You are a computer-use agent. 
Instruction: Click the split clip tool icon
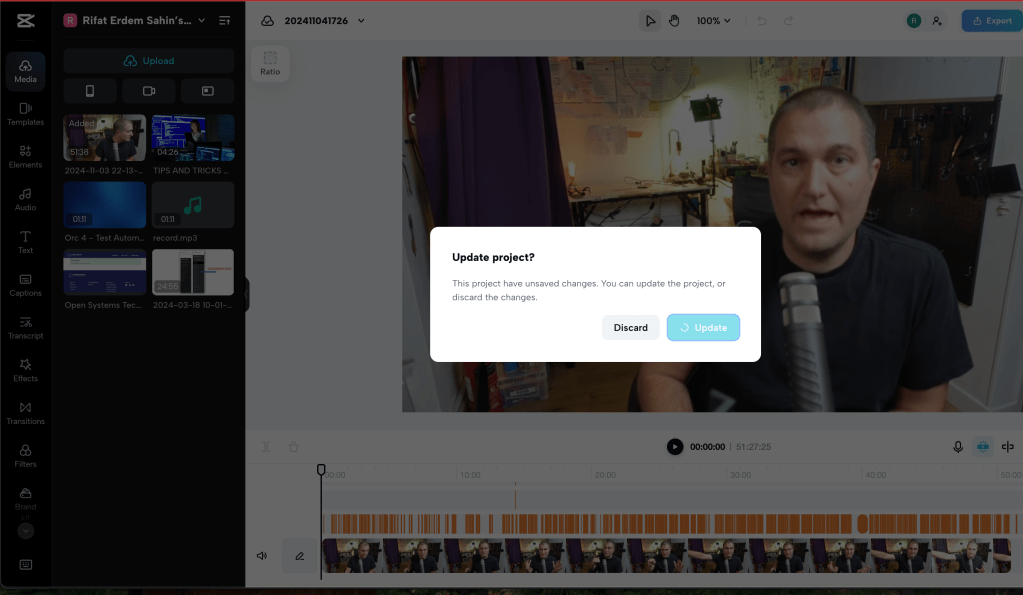266,447
